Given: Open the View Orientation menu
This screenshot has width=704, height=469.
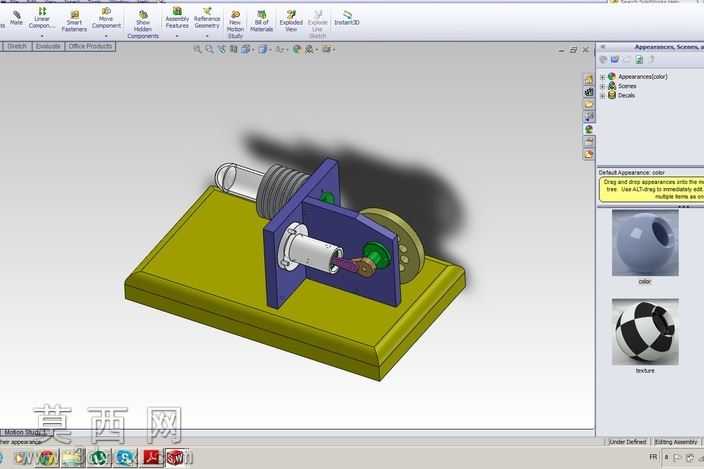Looking at the screenshot, I should (247, 49).
